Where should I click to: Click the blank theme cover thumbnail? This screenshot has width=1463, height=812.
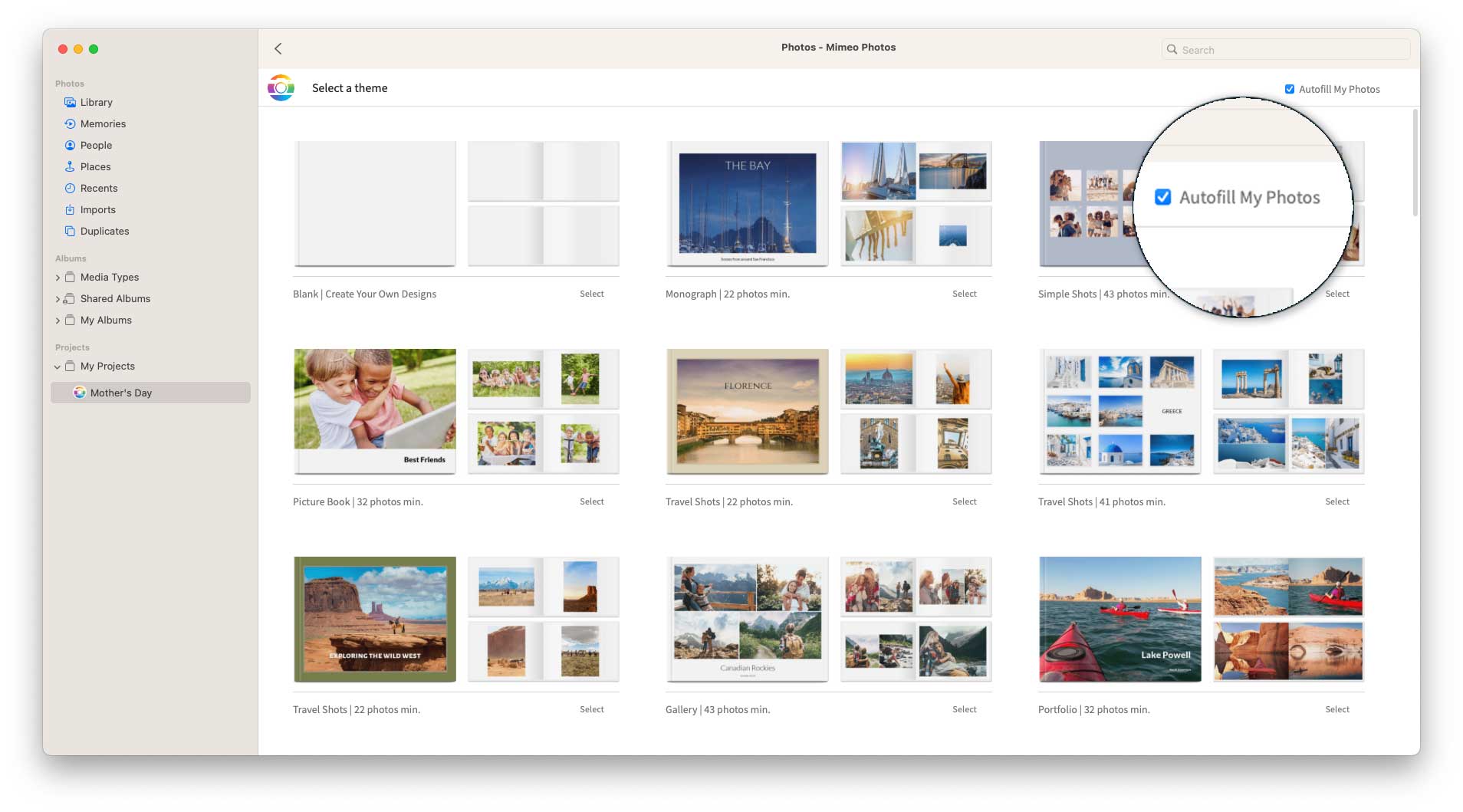click(375, 204)
